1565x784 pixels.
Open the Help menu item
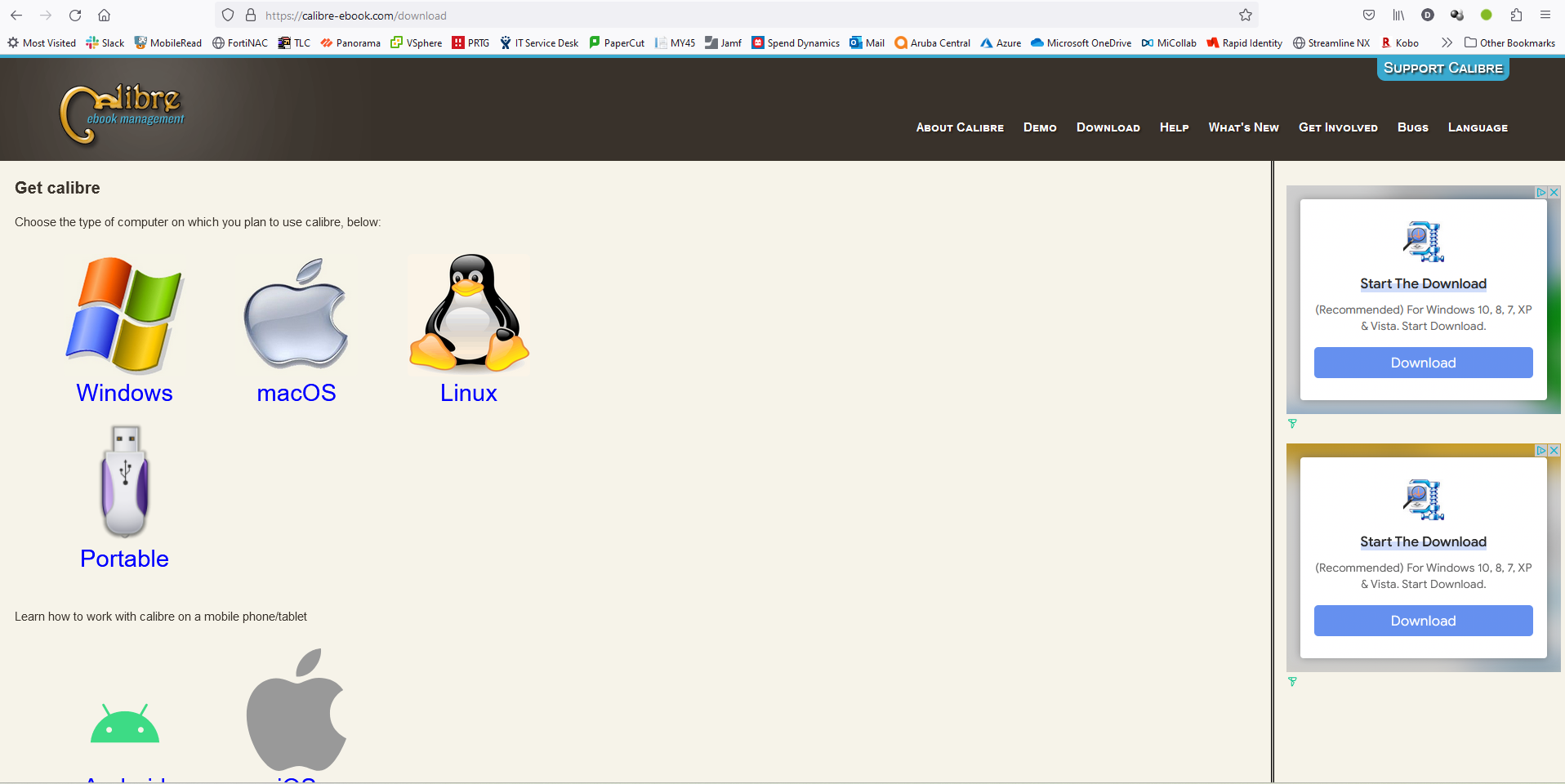point(1175,127)
